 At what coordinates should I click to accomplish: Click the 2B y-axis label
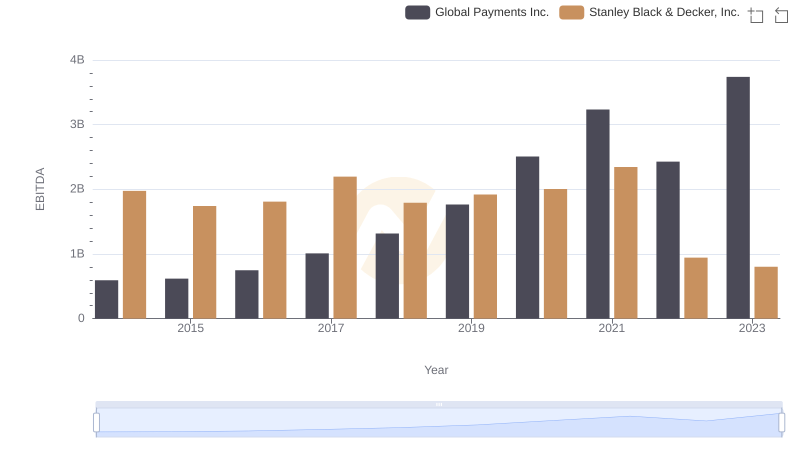click(77, 189)
